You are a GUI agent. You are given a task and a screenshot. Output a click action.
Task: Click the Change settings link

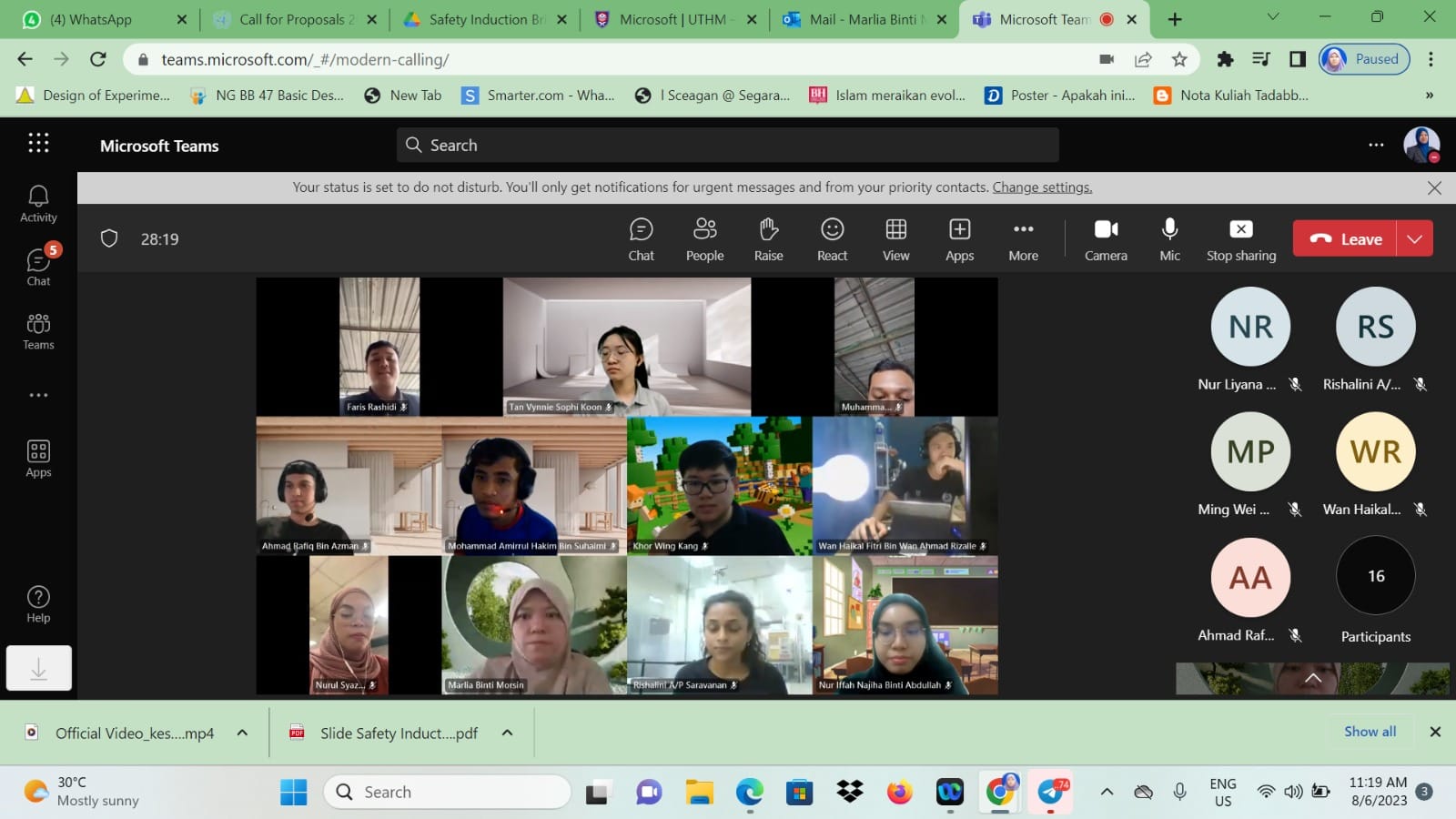1042,187
